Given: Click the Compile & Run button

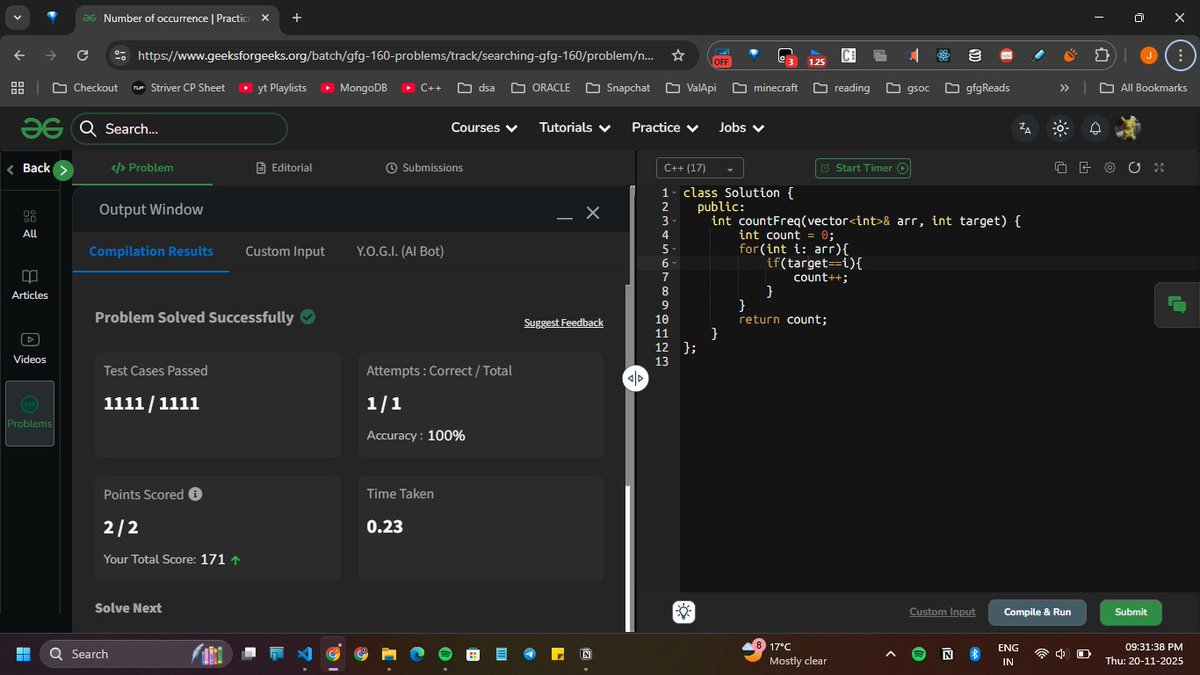Looking at the screenshot, I should point(1037,612).
